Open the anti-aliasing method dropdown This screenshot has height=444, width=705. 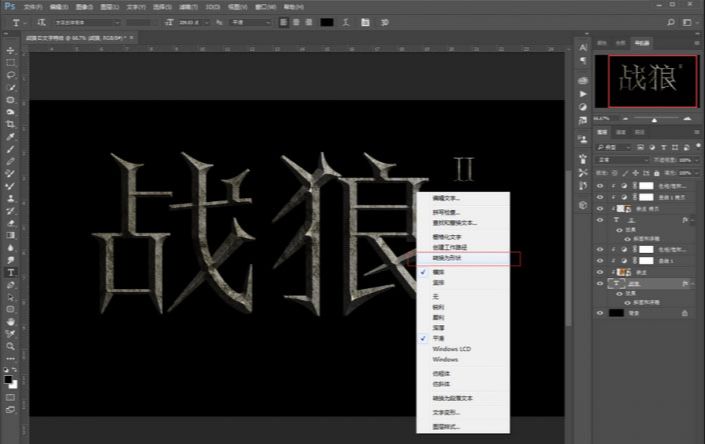pyautogui.click(x=250, y=22)
